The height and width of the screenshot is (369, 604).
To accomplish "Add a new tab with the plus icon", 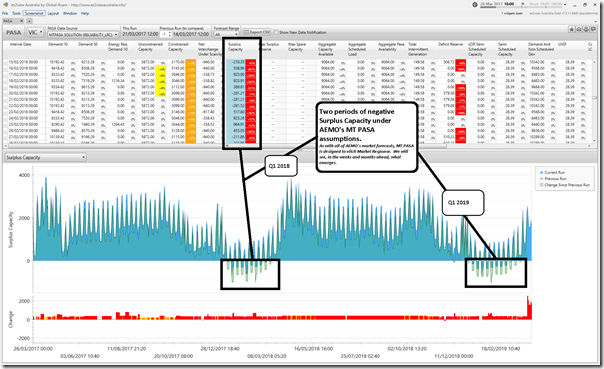I will point(29,21).
